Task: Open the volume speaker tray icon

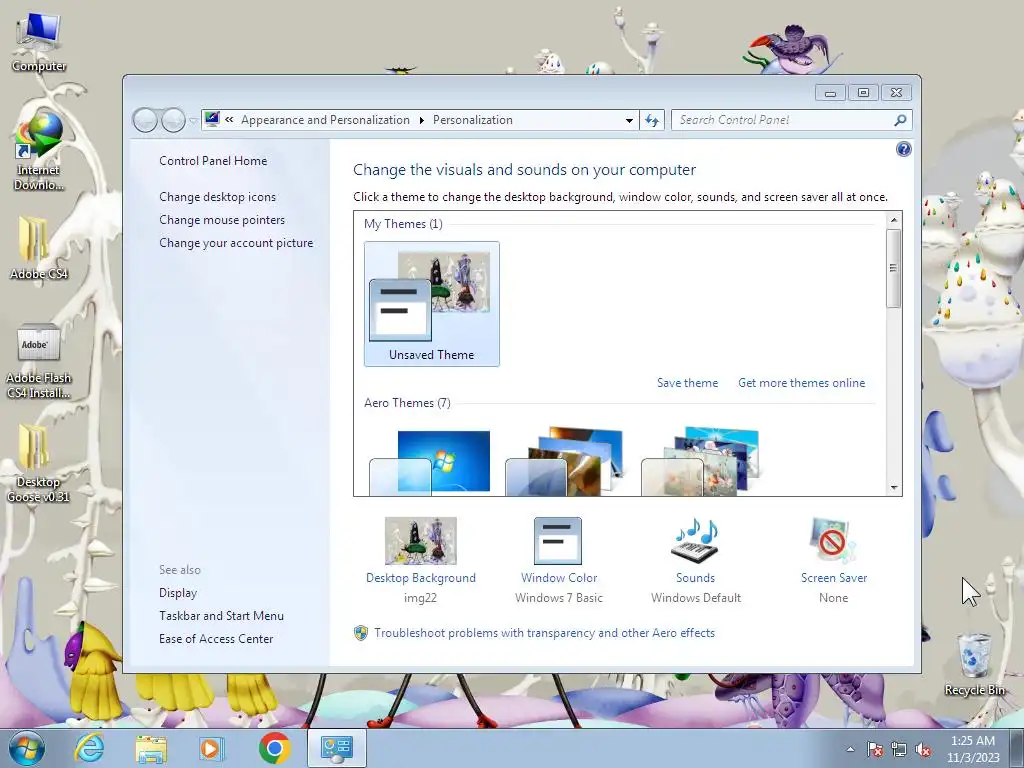Action: point(923,749)
